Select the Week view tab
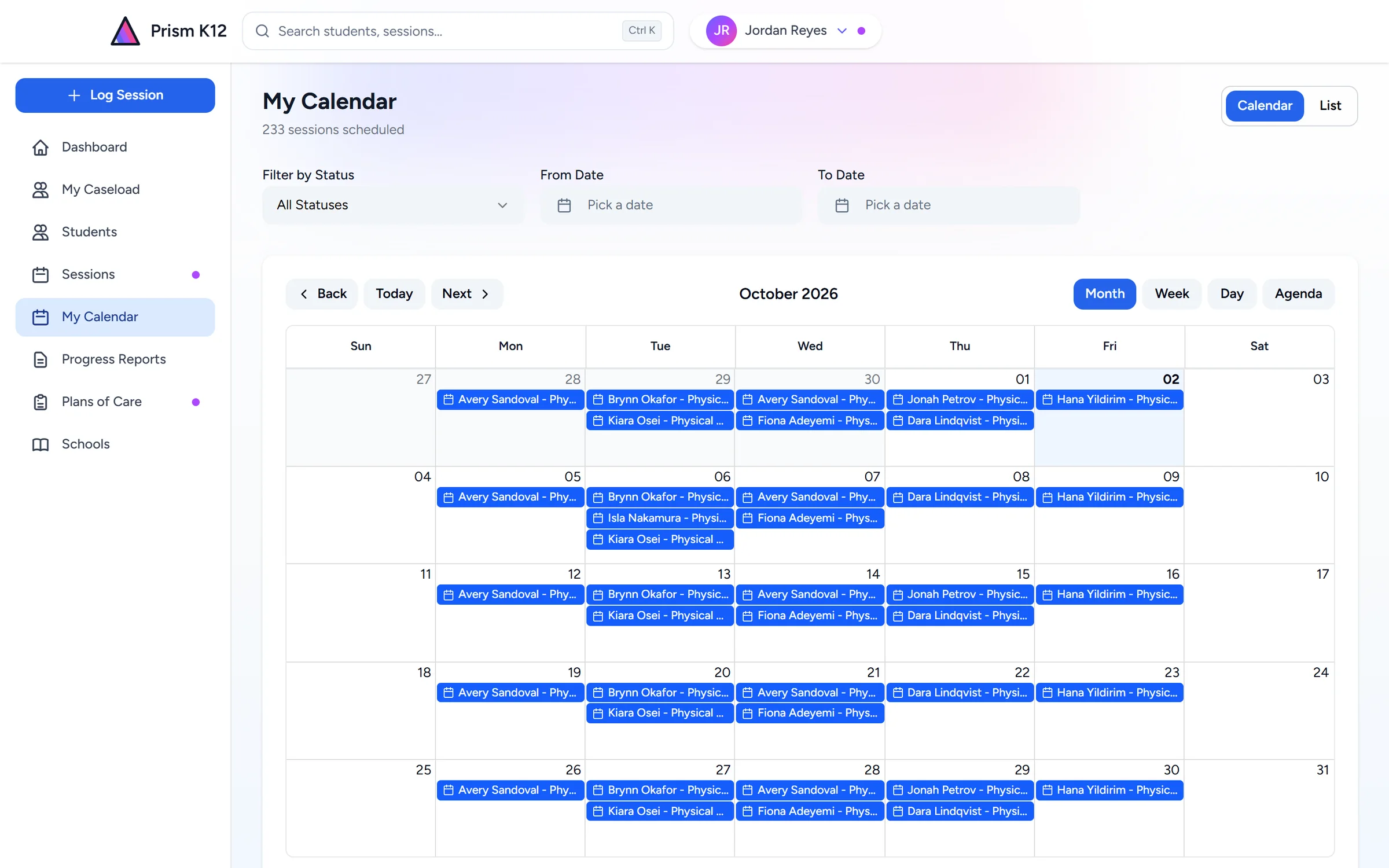The width and height of the screenshot is (1389, 868). pos(1172,294)
